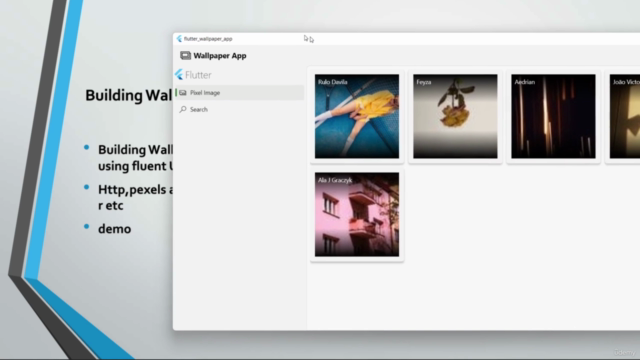640x360 pixels.
Task: Click the 'Ala J Graczyk' photographer label
Action: pos(335,180)
